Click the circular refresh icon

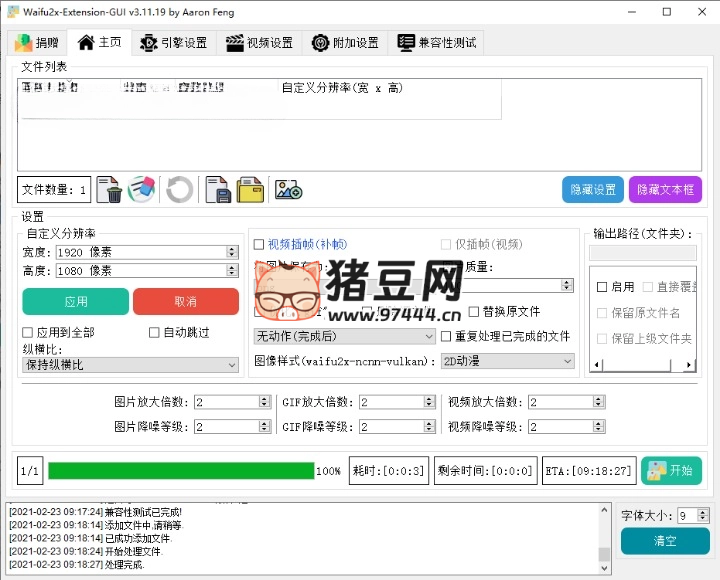(x=179, y=189)
